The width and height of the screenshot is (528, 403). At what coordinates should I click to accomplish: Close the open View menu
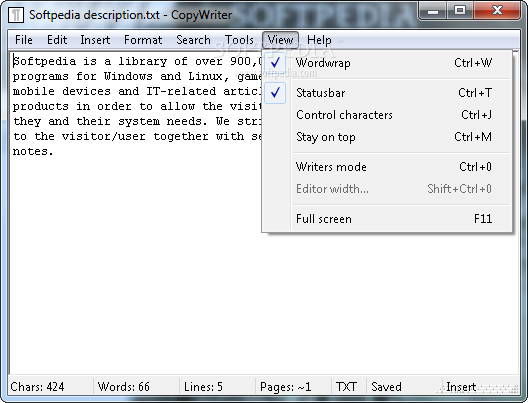(280, 40)
